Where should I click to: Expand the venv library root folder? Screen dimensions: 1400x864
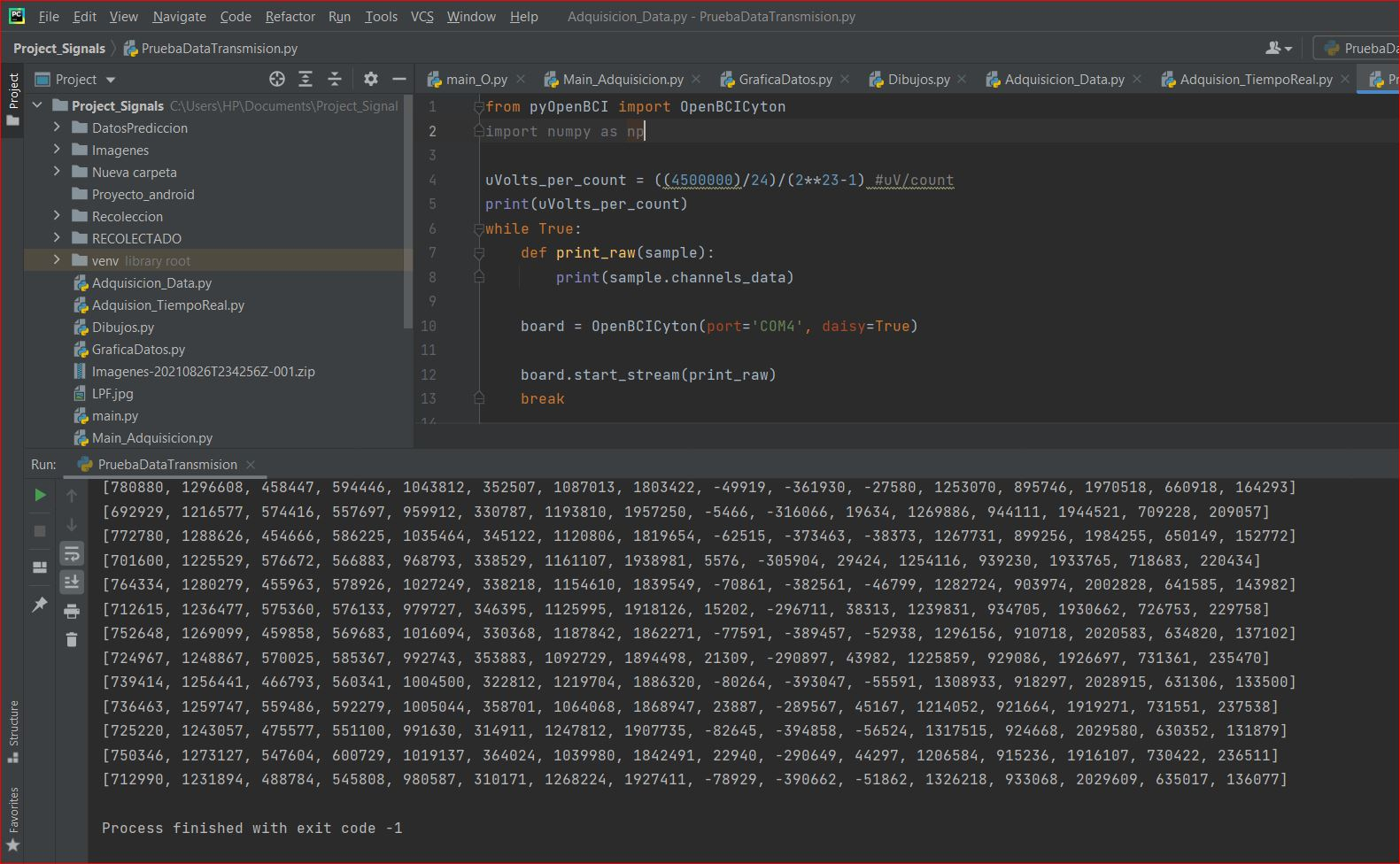pyautogui.click(x=57, y=260)
